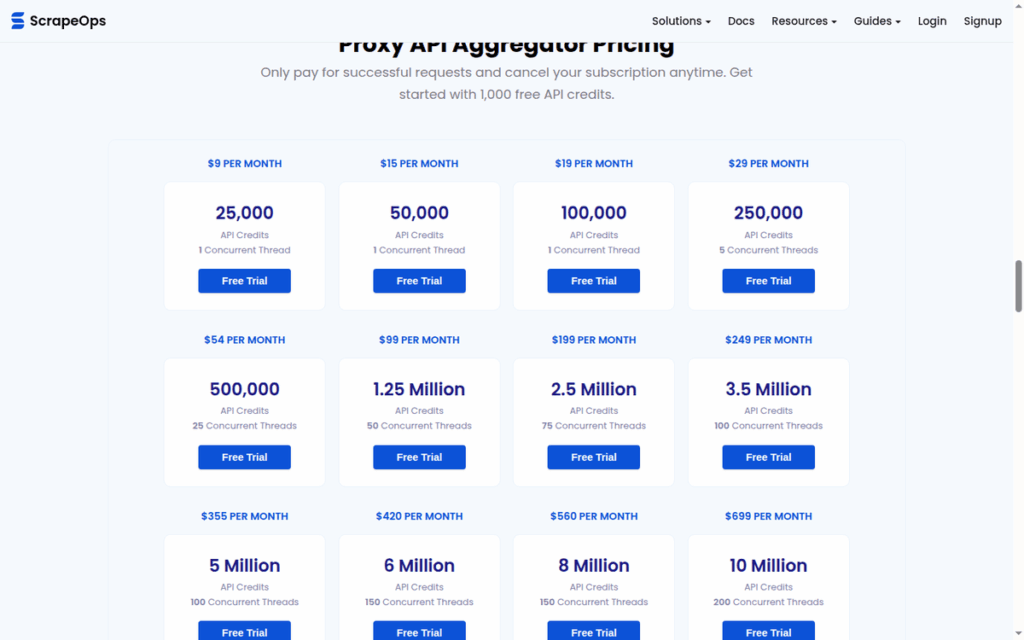Click the $249 PER MONTH price label

pyautogui.click(x=769, y=340)
